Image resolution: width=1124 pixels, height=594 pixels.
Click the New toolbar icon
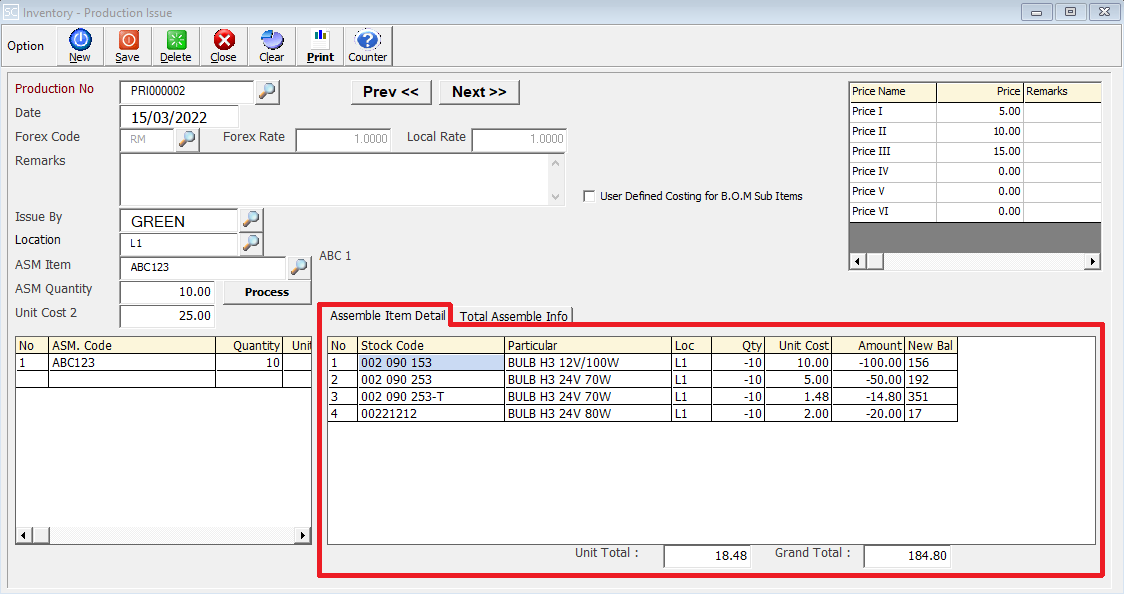pos(80,46)
